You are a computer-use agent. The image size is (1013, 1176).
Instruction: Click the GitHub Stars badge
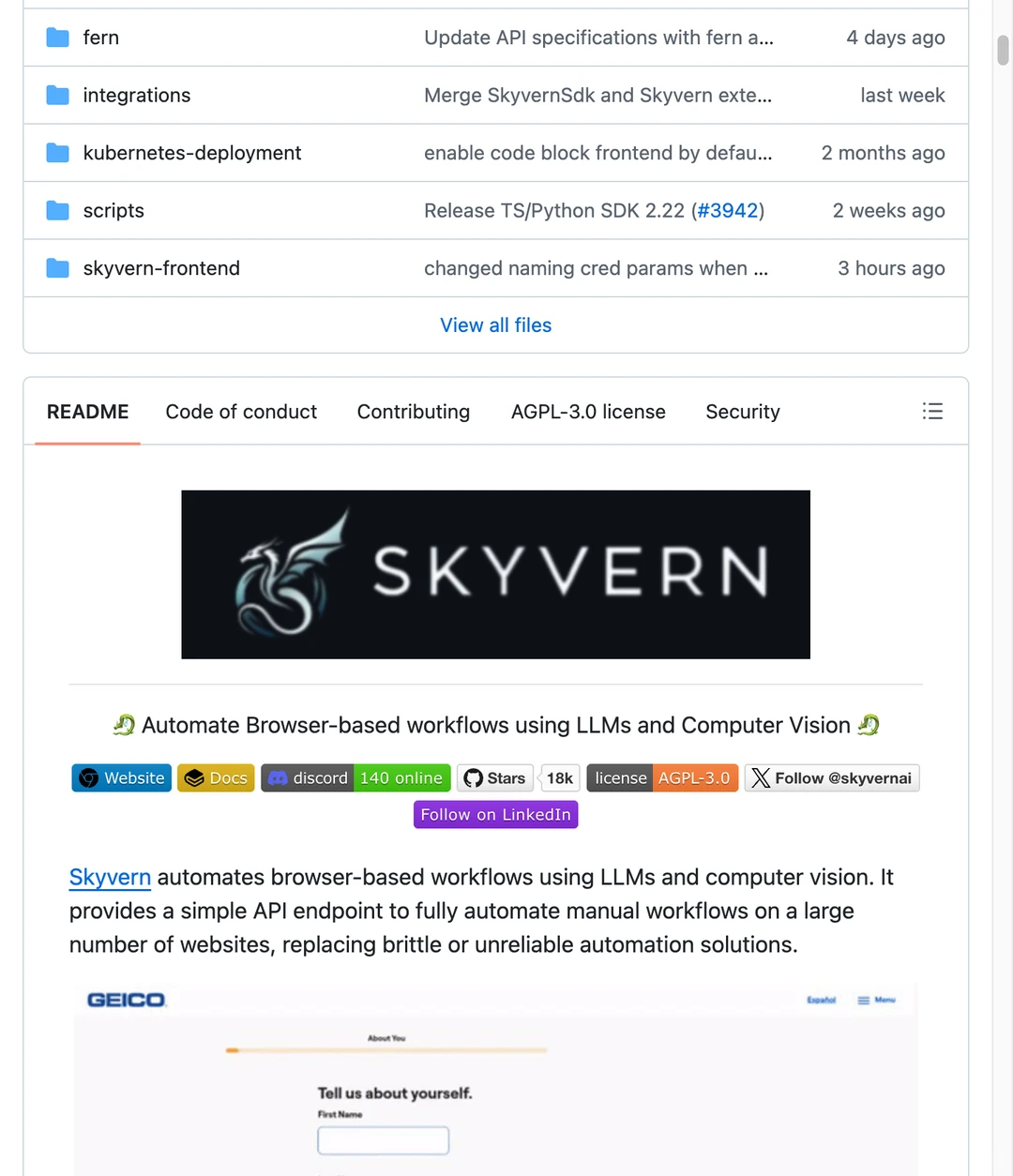coord(495,778)
